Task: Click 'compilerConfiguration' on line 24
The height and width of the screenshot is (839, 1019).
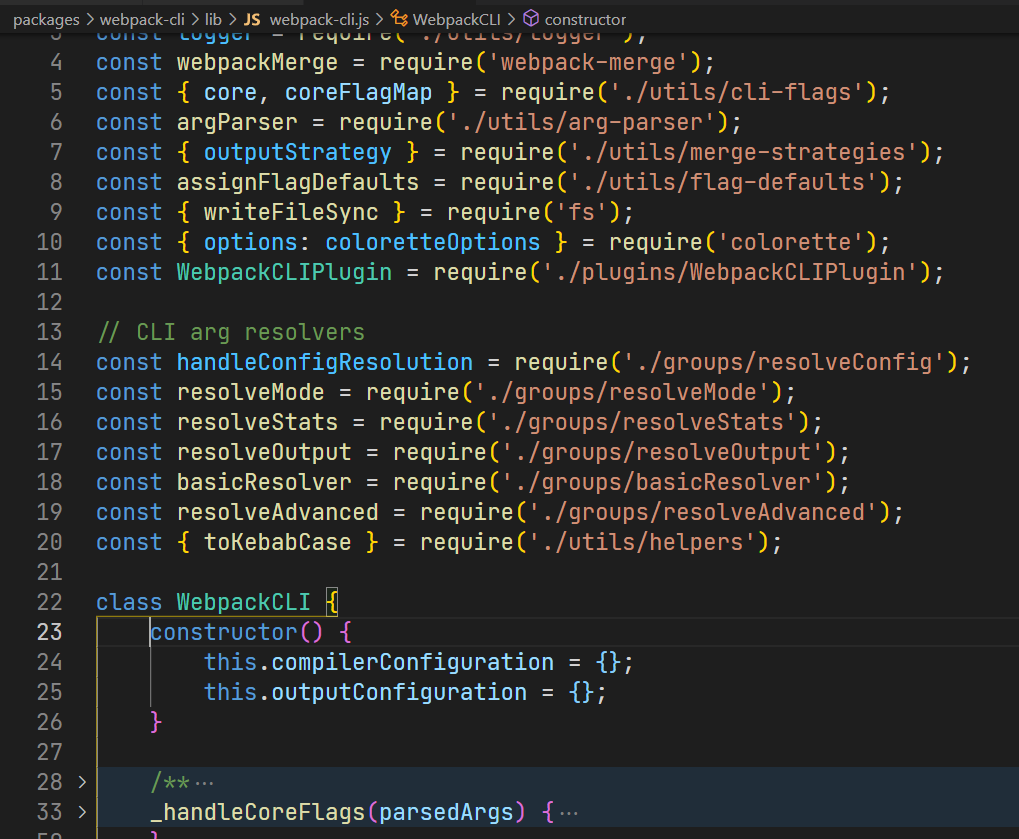Action: [413, 662]
